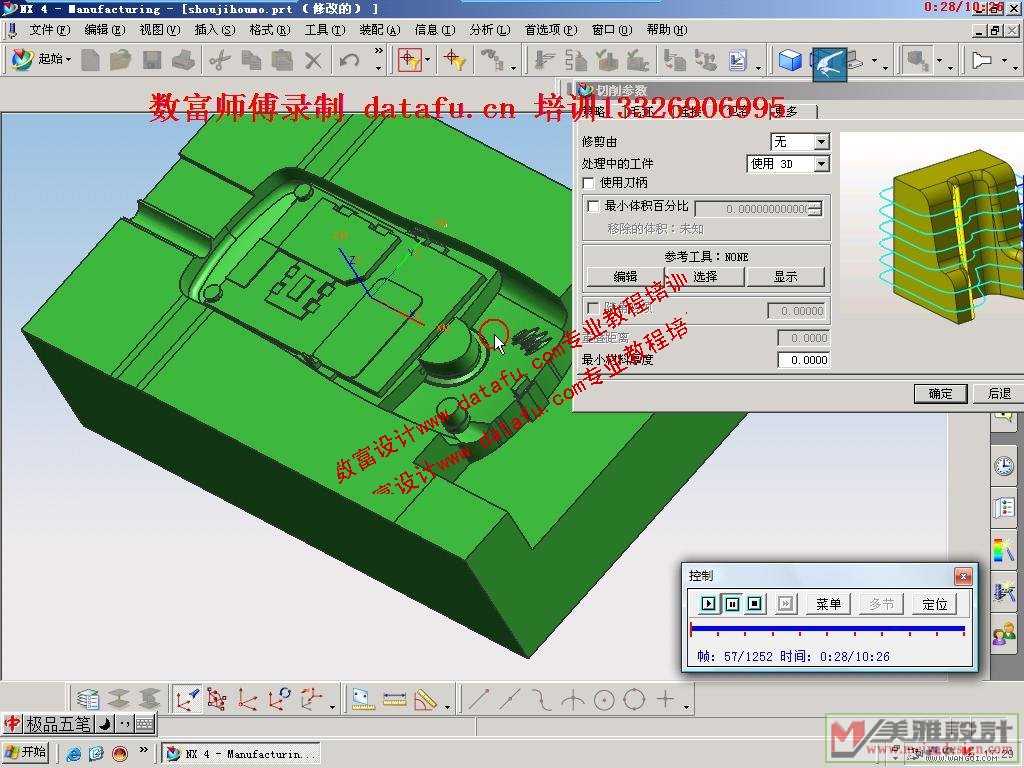Image resolution: width=1024 pixels, height=768 pixels.
Task: Open the 插入 menu
Action: 215,30
